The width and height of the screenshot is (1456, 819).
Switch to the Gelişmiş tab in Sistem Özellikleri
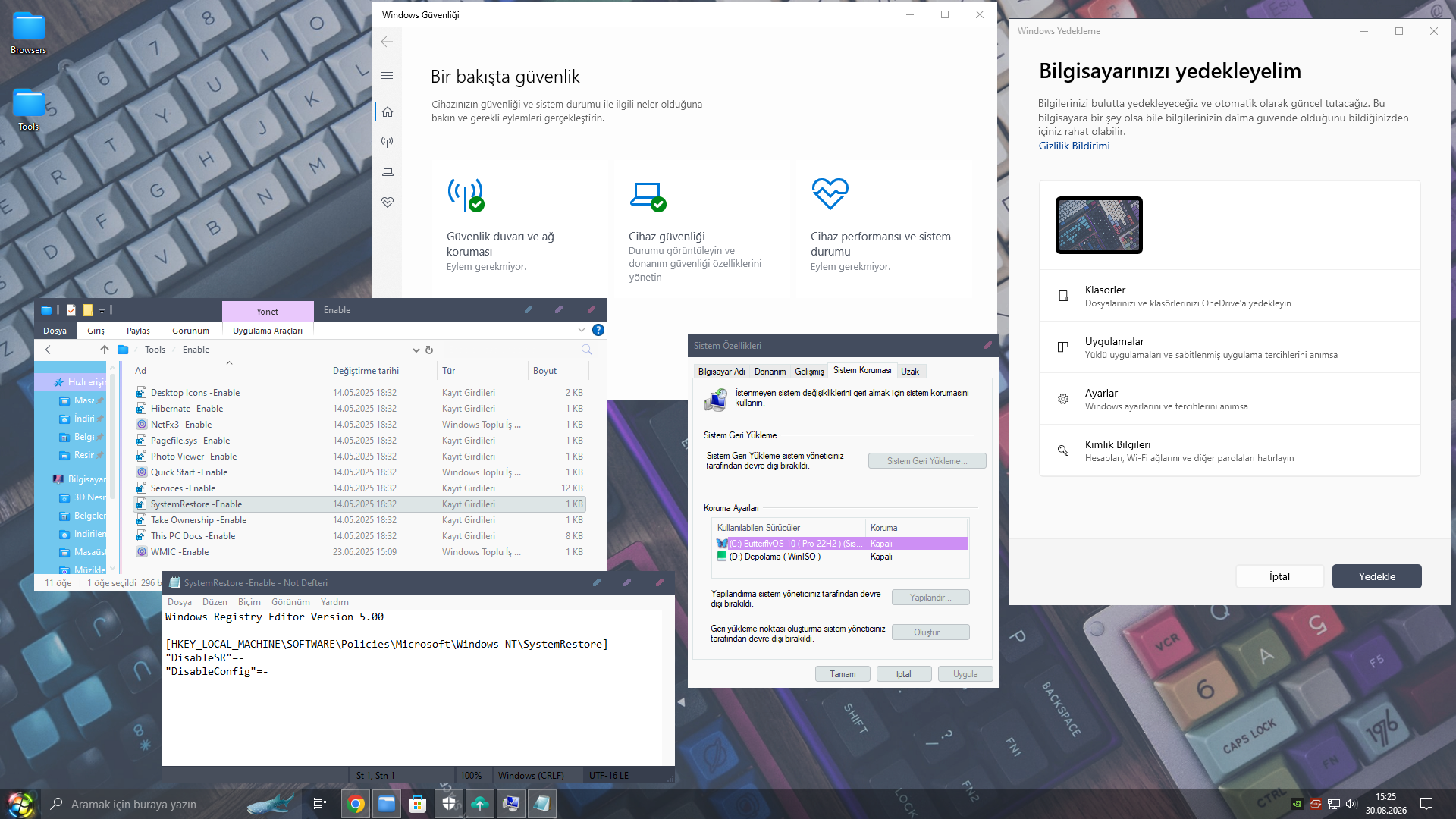coord(809,372)
